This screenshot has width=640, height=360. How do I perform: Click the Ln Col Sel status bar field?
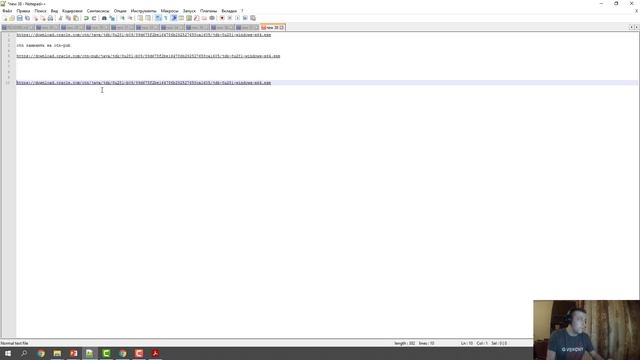484,343
